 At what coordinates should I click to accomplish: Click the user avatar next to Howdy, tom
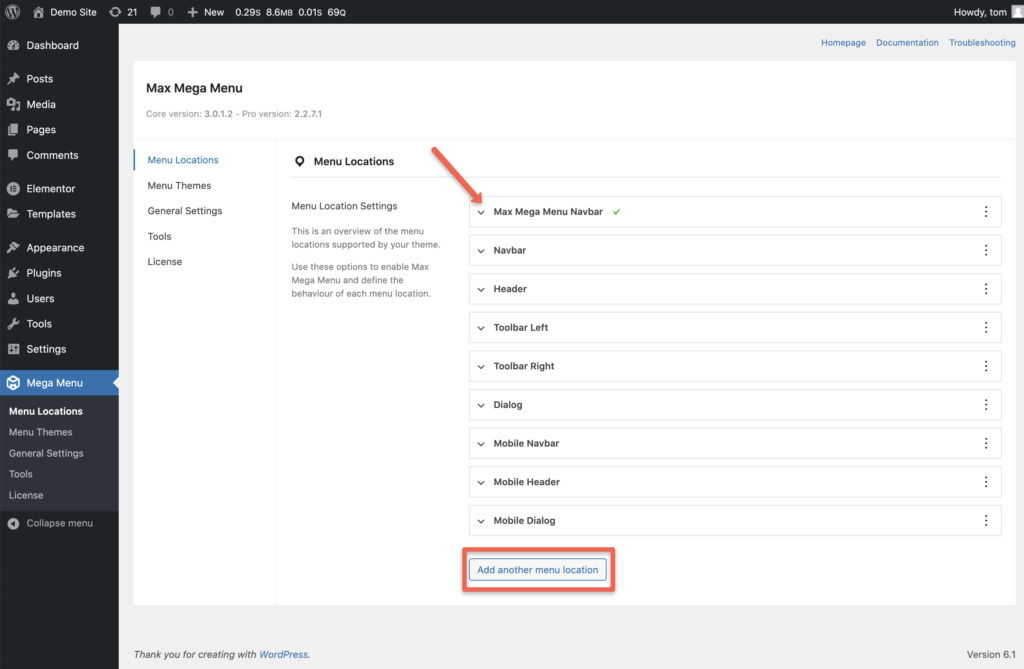point(1016,12)
